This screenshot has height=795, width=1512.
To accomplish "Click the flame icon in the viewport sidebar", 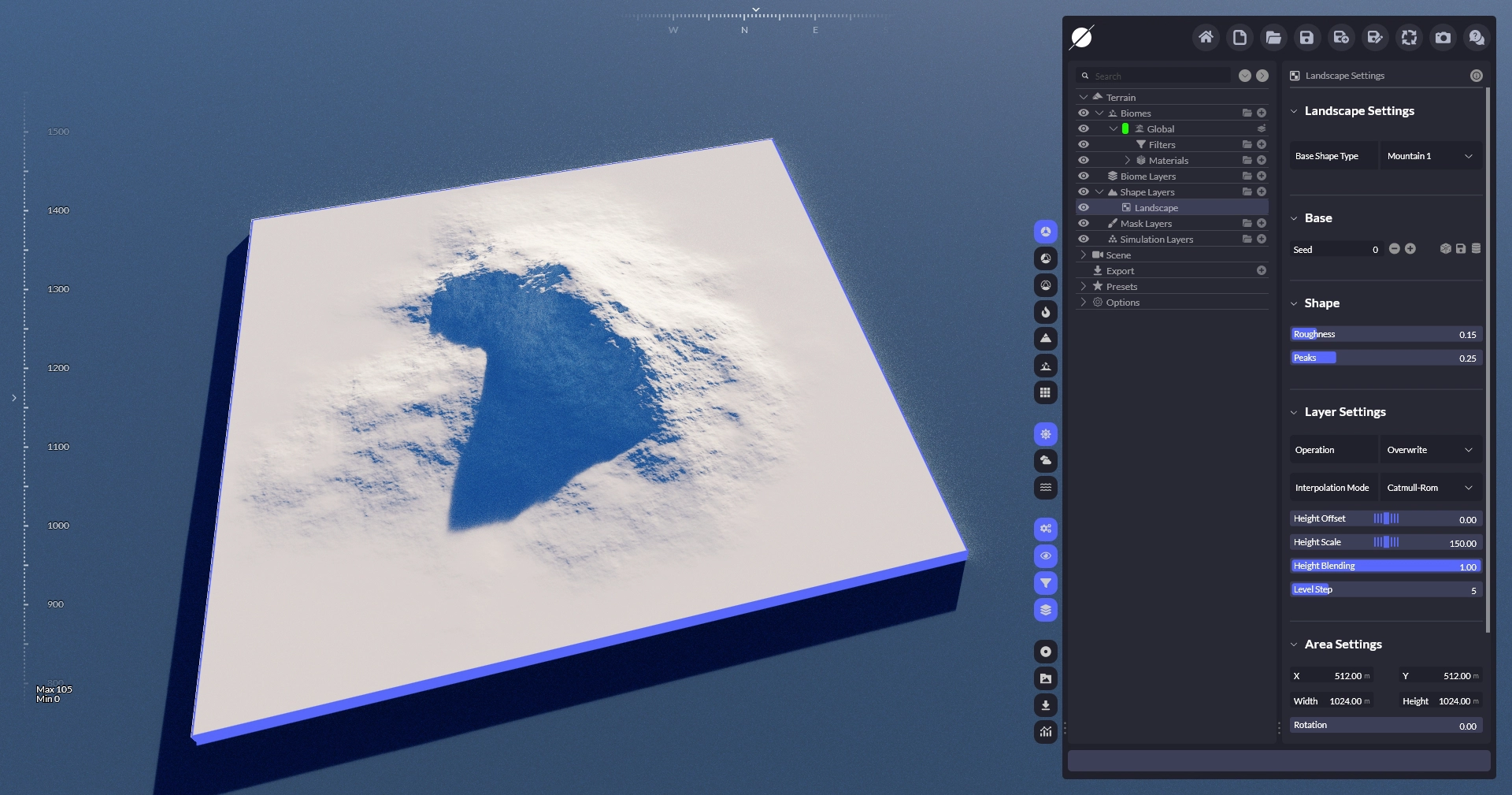I will pos(1045,312).
